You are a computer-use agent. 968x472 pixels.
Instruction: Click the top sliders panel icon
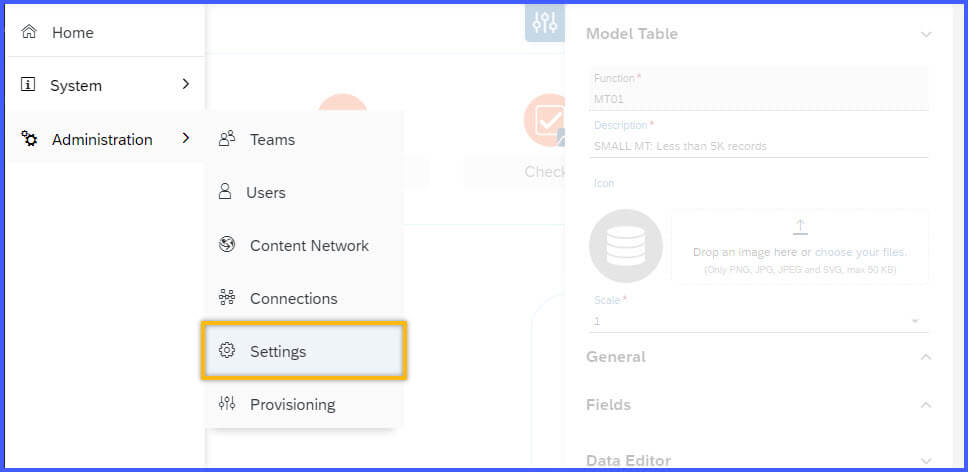545,23
